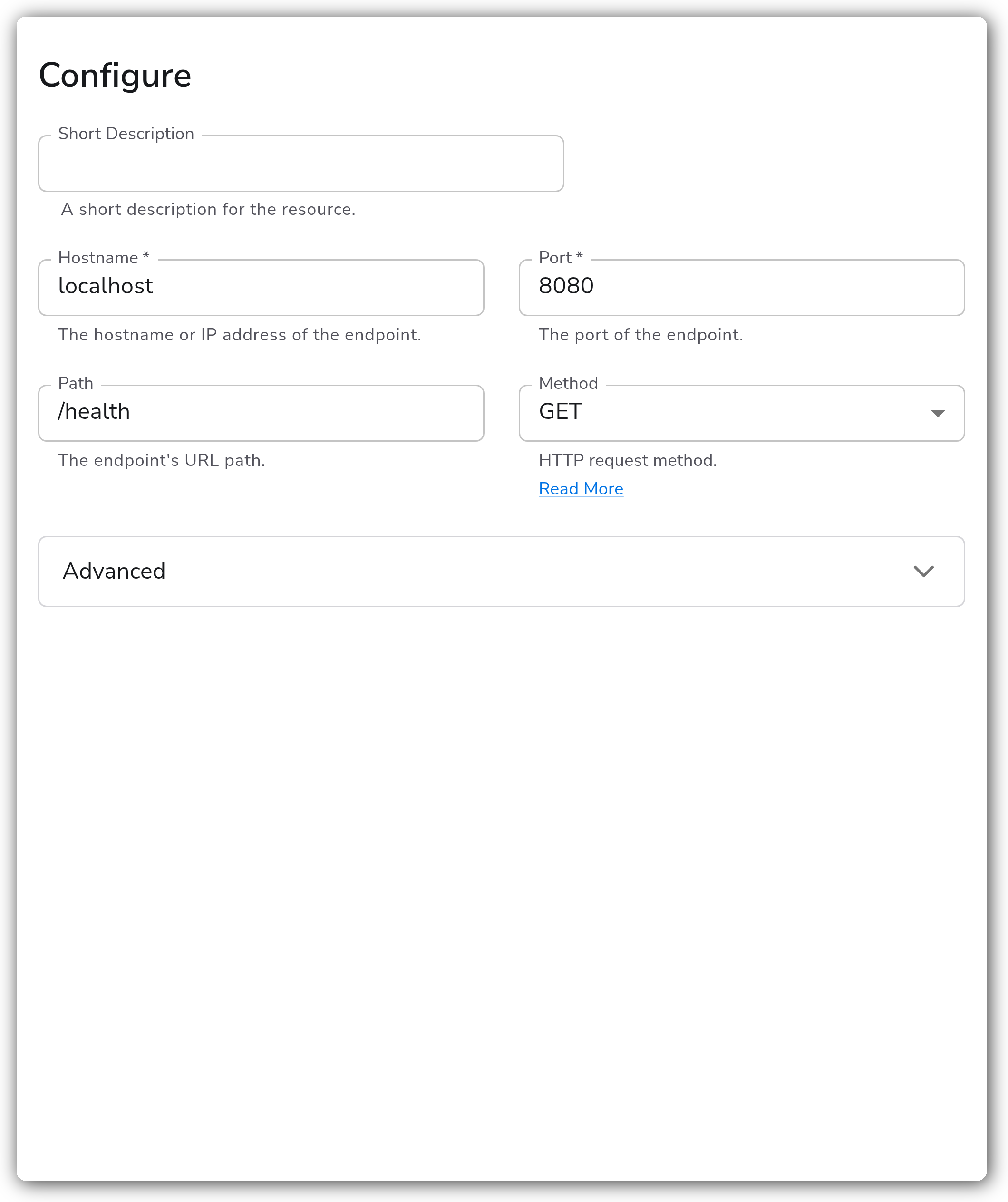Click "The endpoint's URL path." text
The height and width of the screenshot is (1202, 1008).
(x=162, y=460)
